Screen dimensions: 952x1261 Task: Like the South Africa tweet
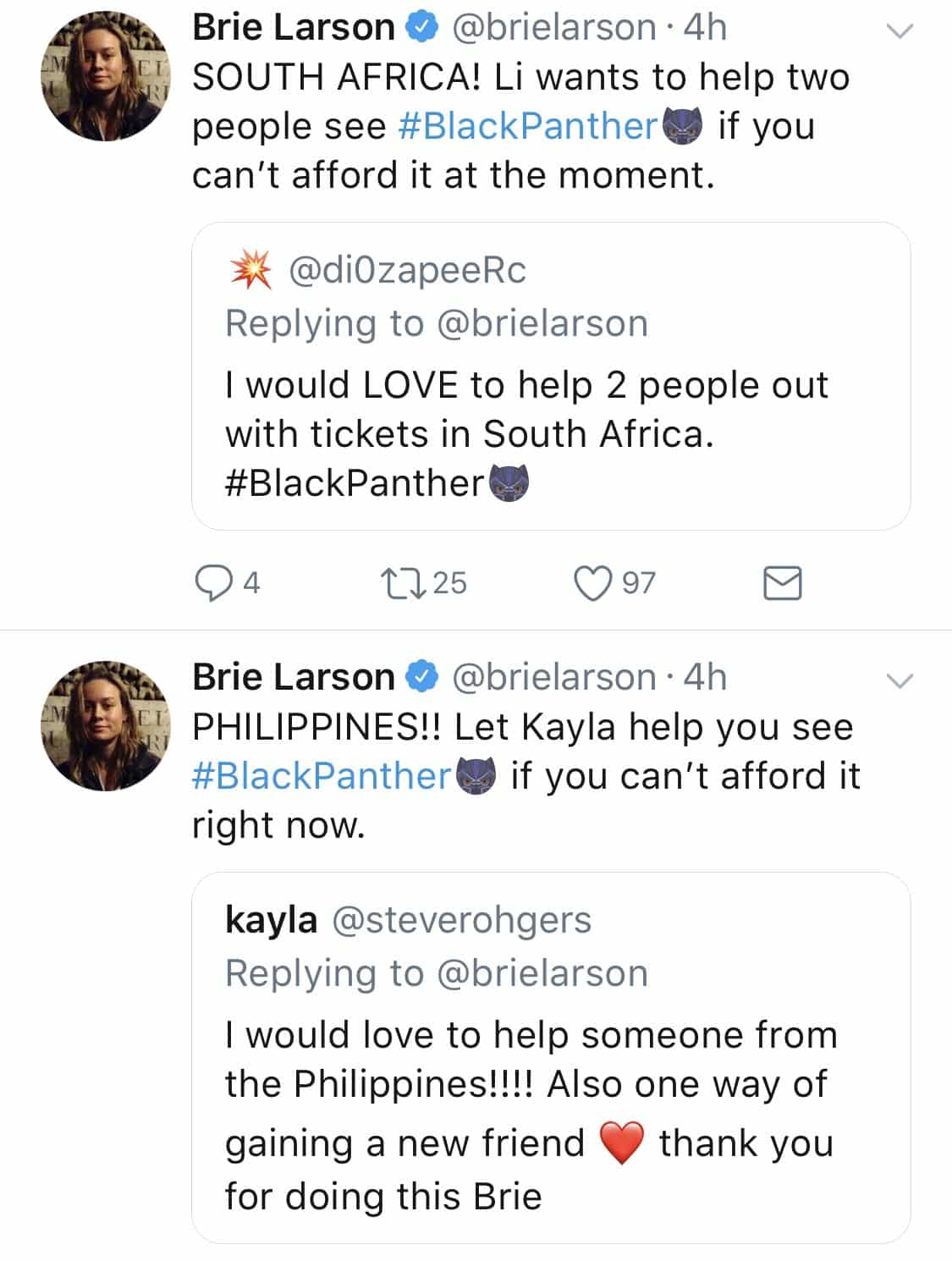[x=592, y=583]
